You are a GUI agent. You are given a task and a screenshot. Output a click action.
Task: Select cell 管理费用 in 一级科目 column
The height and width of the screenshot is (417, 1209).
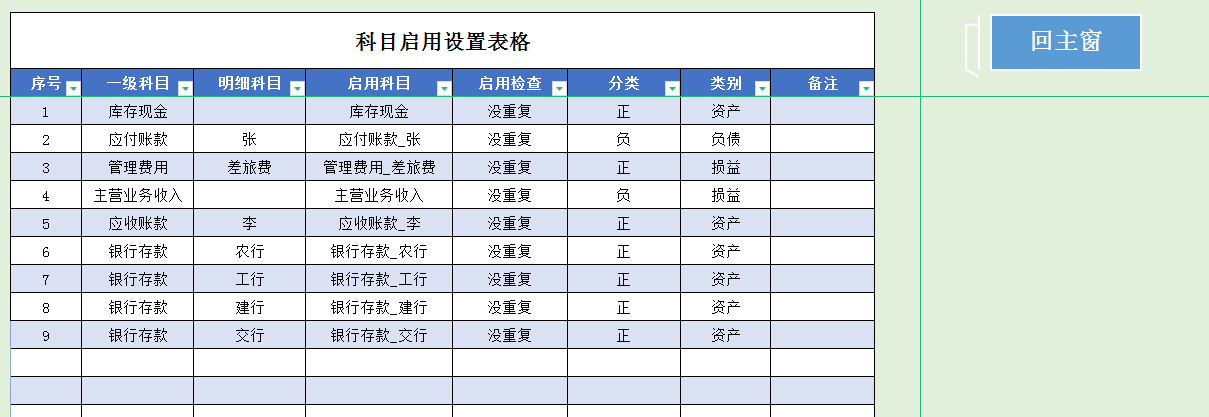(138, 167)
